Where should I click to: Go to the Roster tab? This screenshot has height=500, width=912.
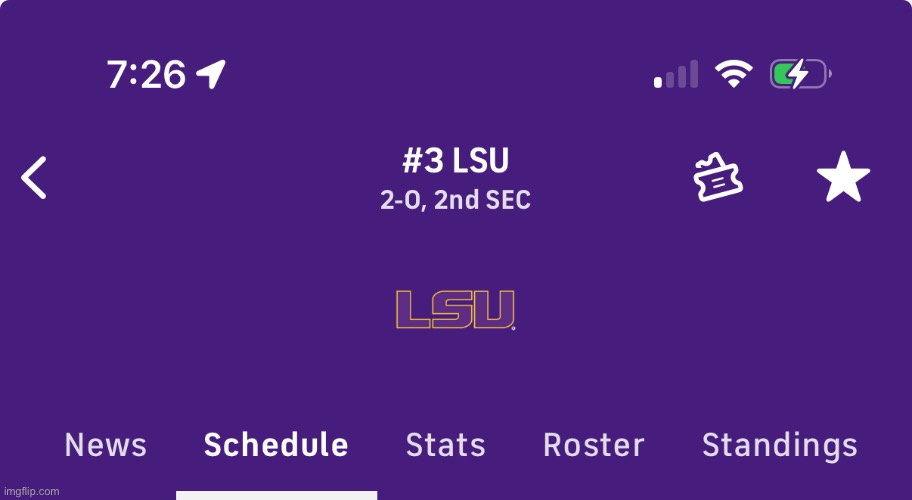(593, 445)
